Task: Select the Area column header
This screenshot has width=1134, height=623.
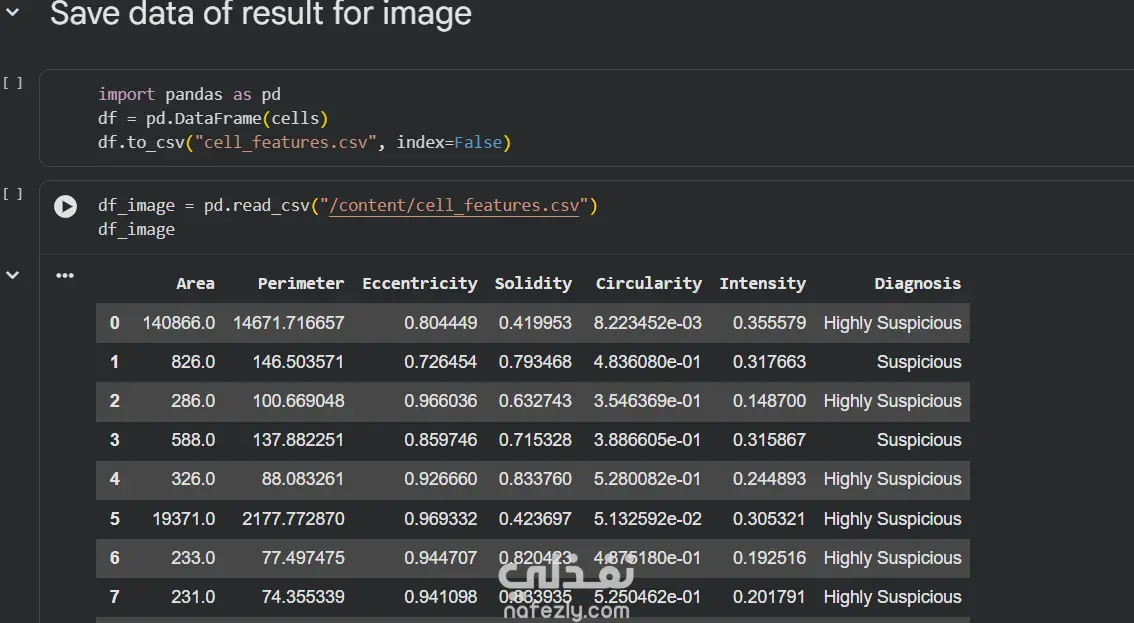Action: [195, 284]
